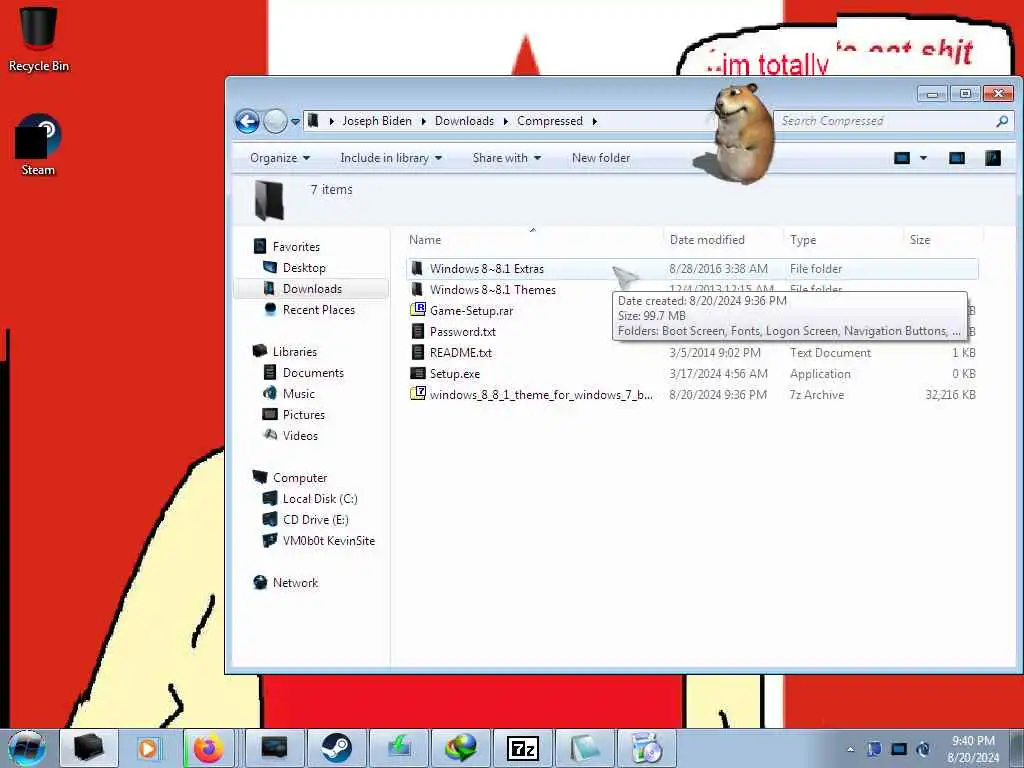The width and height of the screenshot is (1024, 768).
Task: Click the Downloads breadcrumb in address bar
Action: coord(464,121)
